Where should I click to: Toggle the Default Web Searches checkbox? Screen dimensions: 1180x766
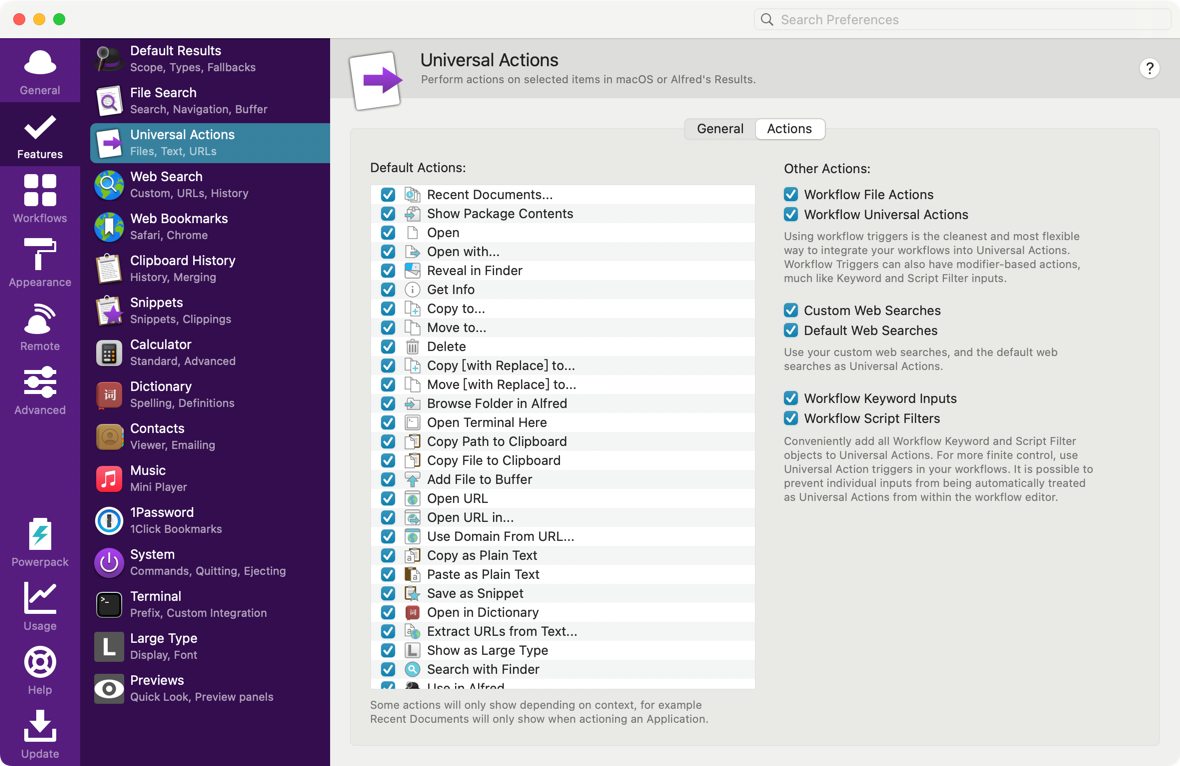tap(791, 331)
